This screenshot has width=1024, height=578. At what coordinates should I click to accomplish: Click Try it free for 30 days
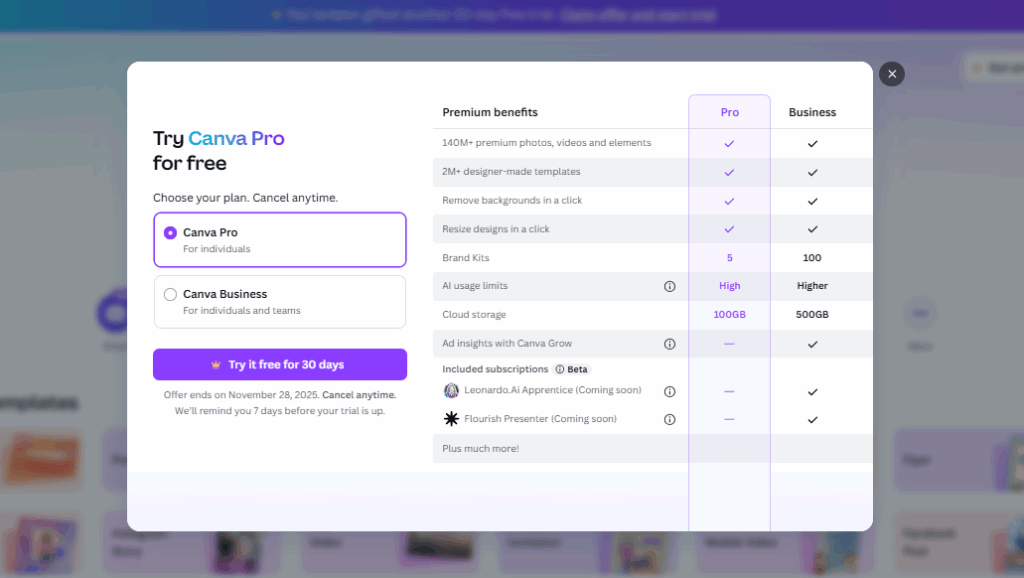(279, 364)
